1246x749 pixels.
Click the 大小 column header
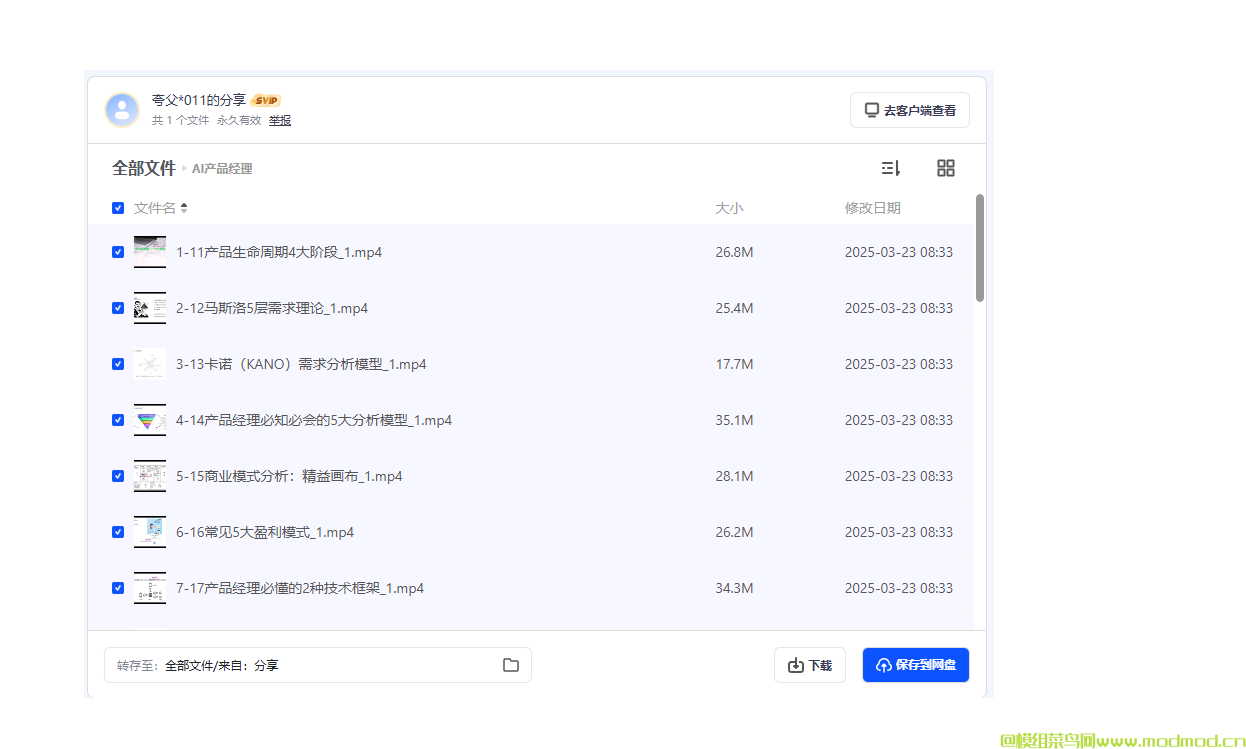point(729,208)
